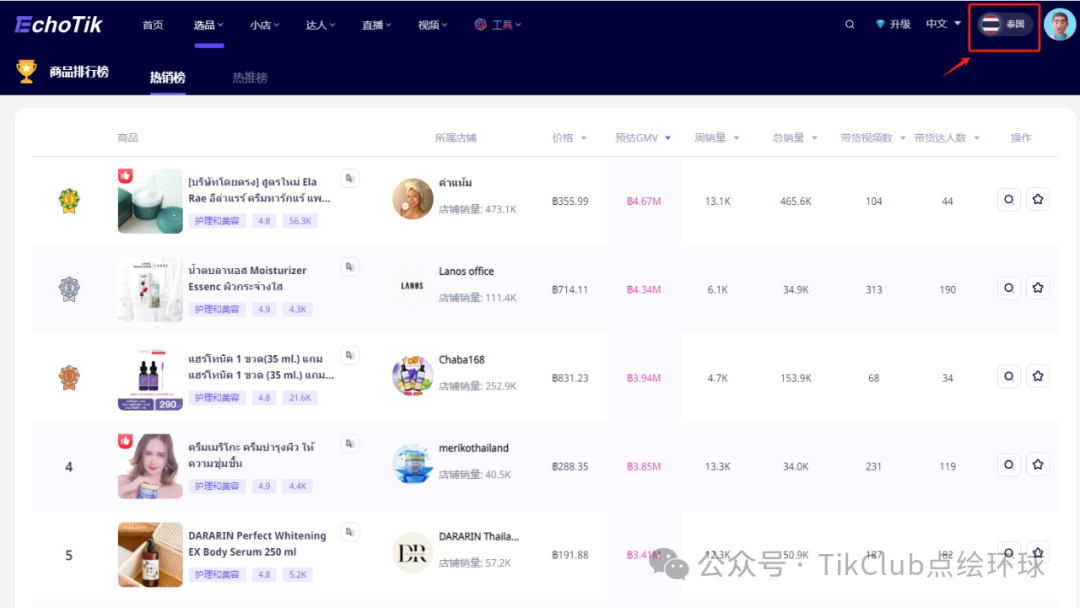Open DARARIN body serum thumbnail
This screenshot has width=1080, height=608.
(x=150, y=554)
